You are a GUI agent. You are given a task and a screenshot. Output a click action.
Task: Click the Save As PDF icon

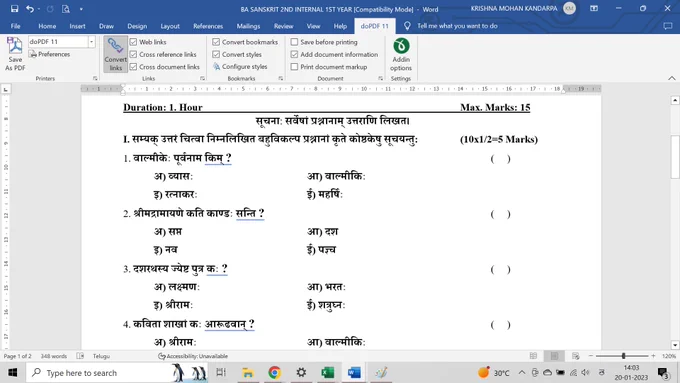[15, 54]
